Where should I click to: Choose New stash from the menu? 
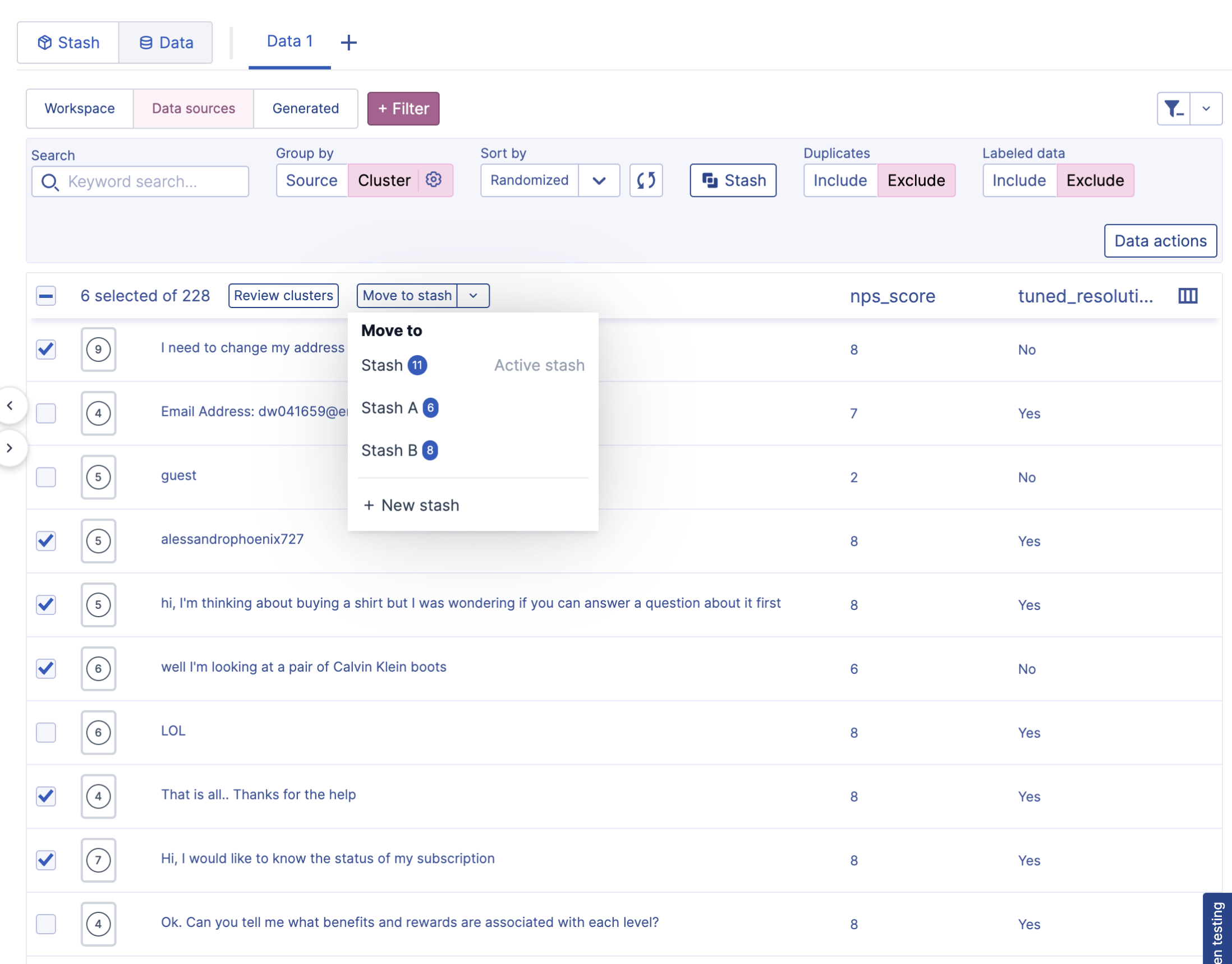click(411, 505)
